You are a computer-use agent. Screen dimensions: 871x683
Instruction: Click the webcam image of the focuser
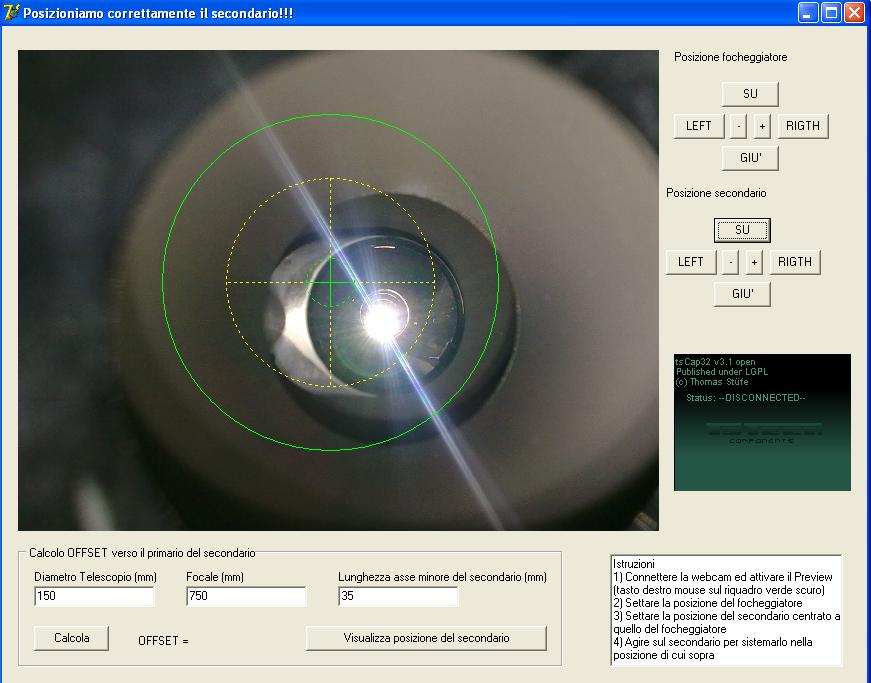(338, 290)
